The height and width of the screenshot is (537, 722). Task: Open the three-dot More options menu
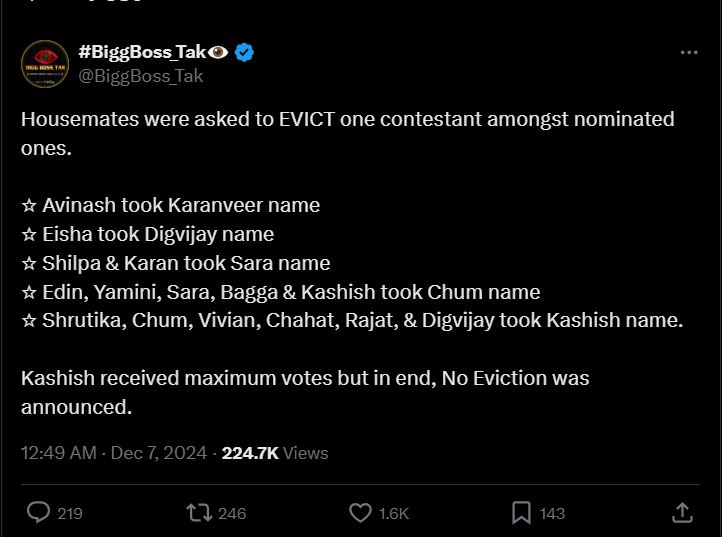[x=689, y=53]
